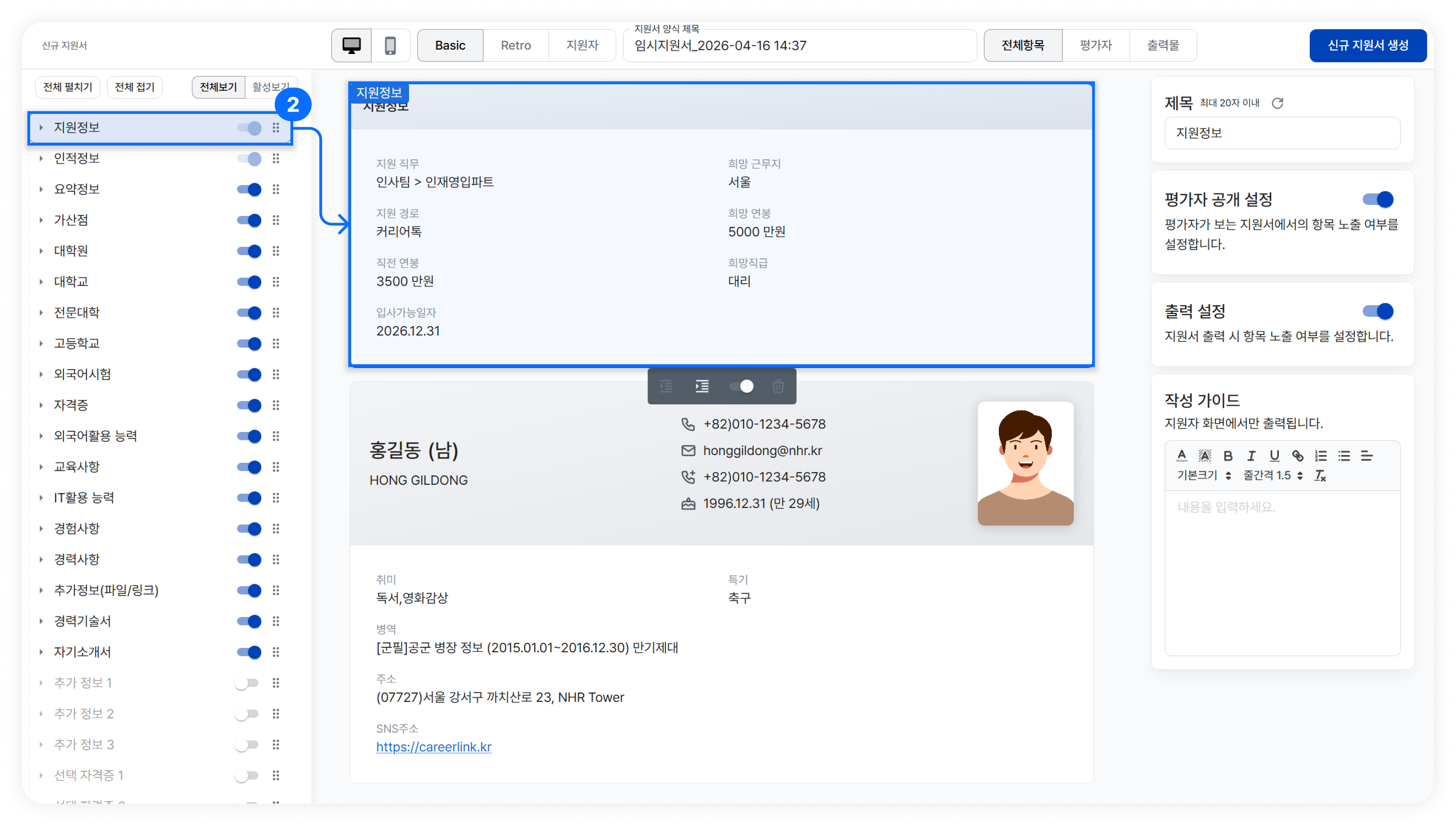Disable the 가산점 section toggle
Screen dimensions: 1456x826
249,220
